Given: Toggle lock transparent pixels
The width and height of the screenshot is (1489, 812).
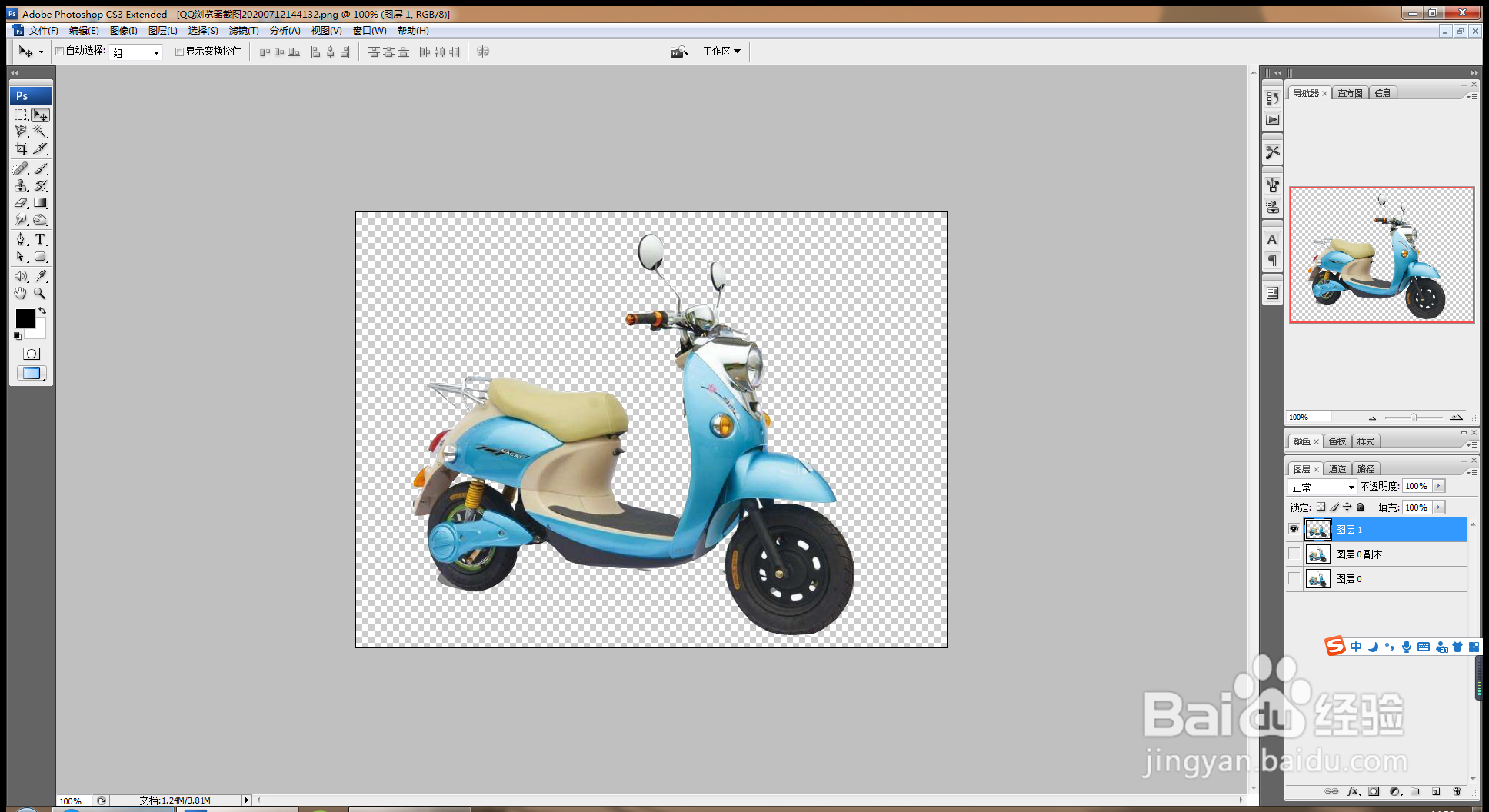Looking at the screenshot, I should click(1321, 507).
